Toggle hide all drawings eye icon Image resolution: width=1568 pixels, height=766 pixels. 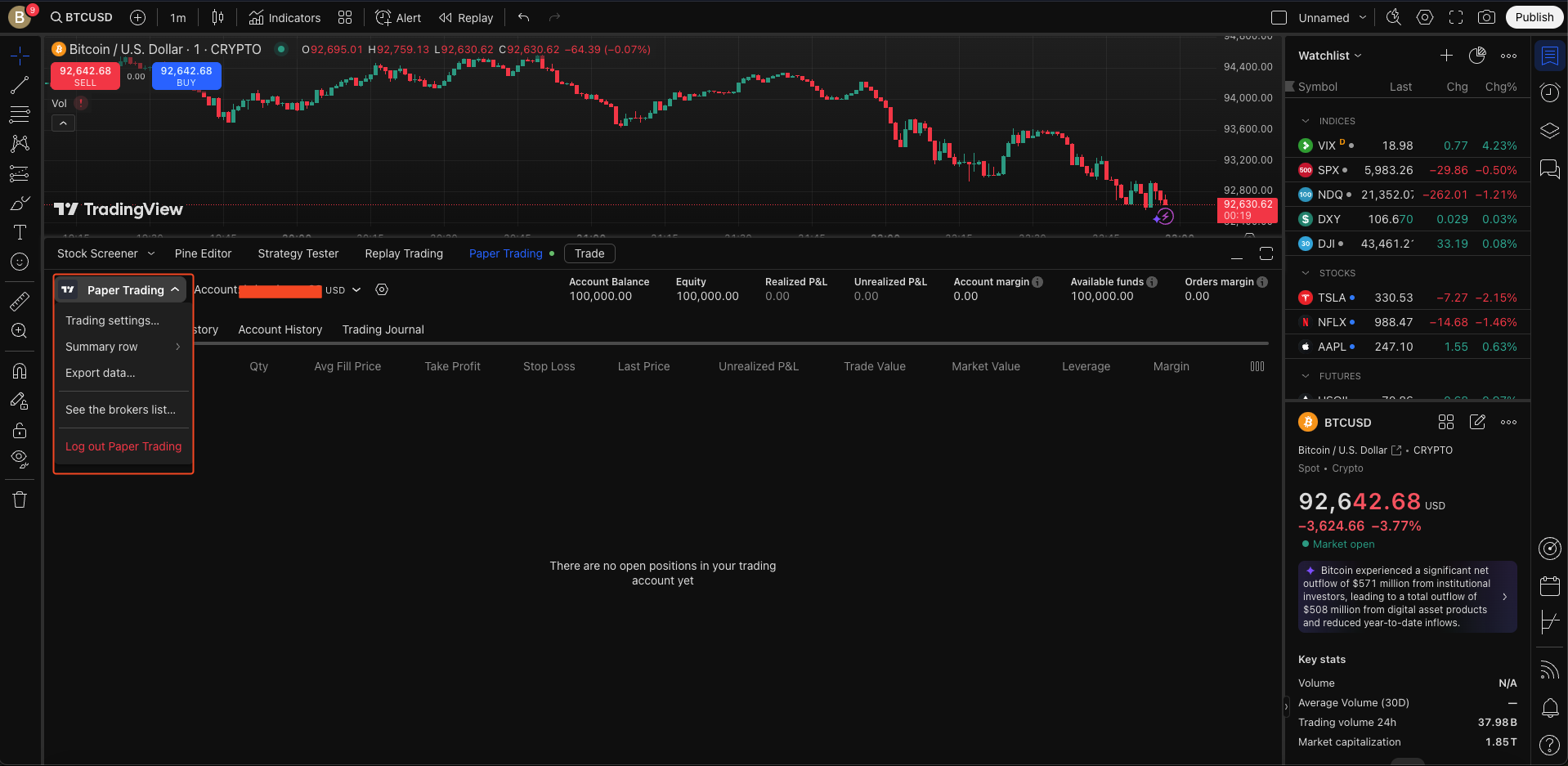tap(20, 458)
